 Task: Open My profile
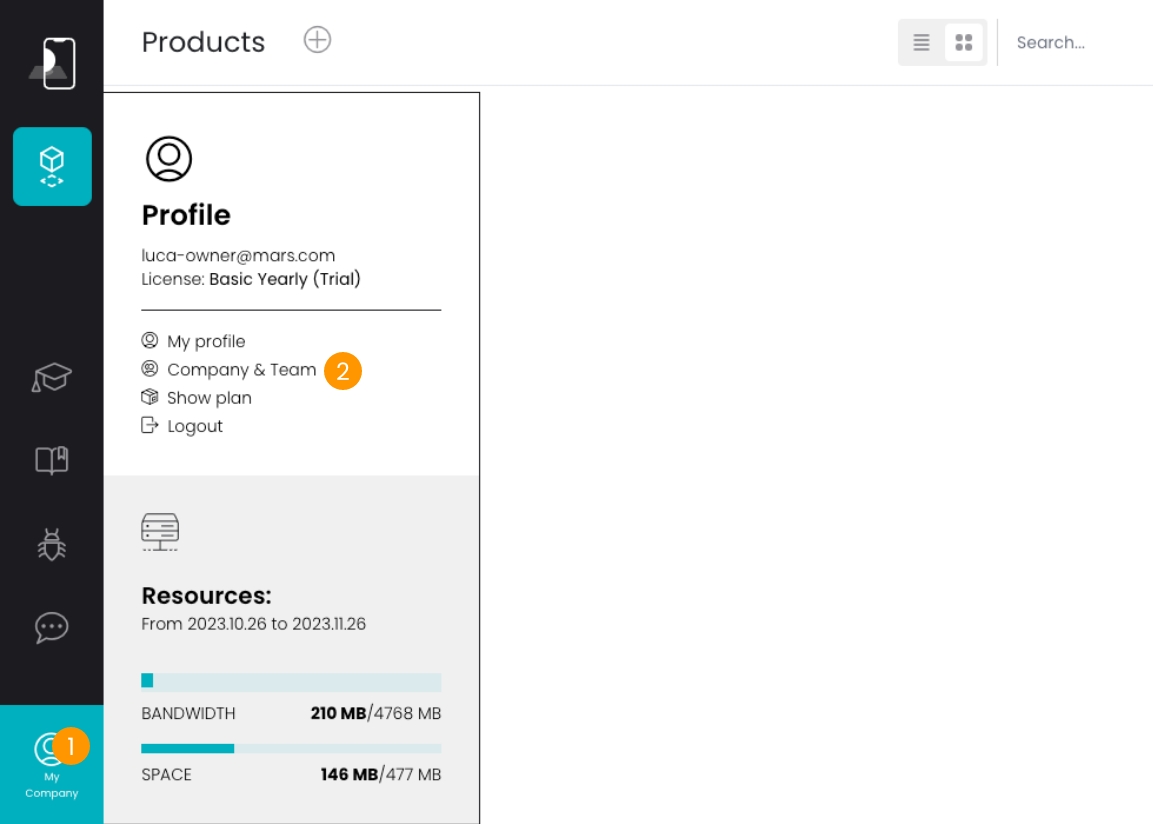coord(205,342)
